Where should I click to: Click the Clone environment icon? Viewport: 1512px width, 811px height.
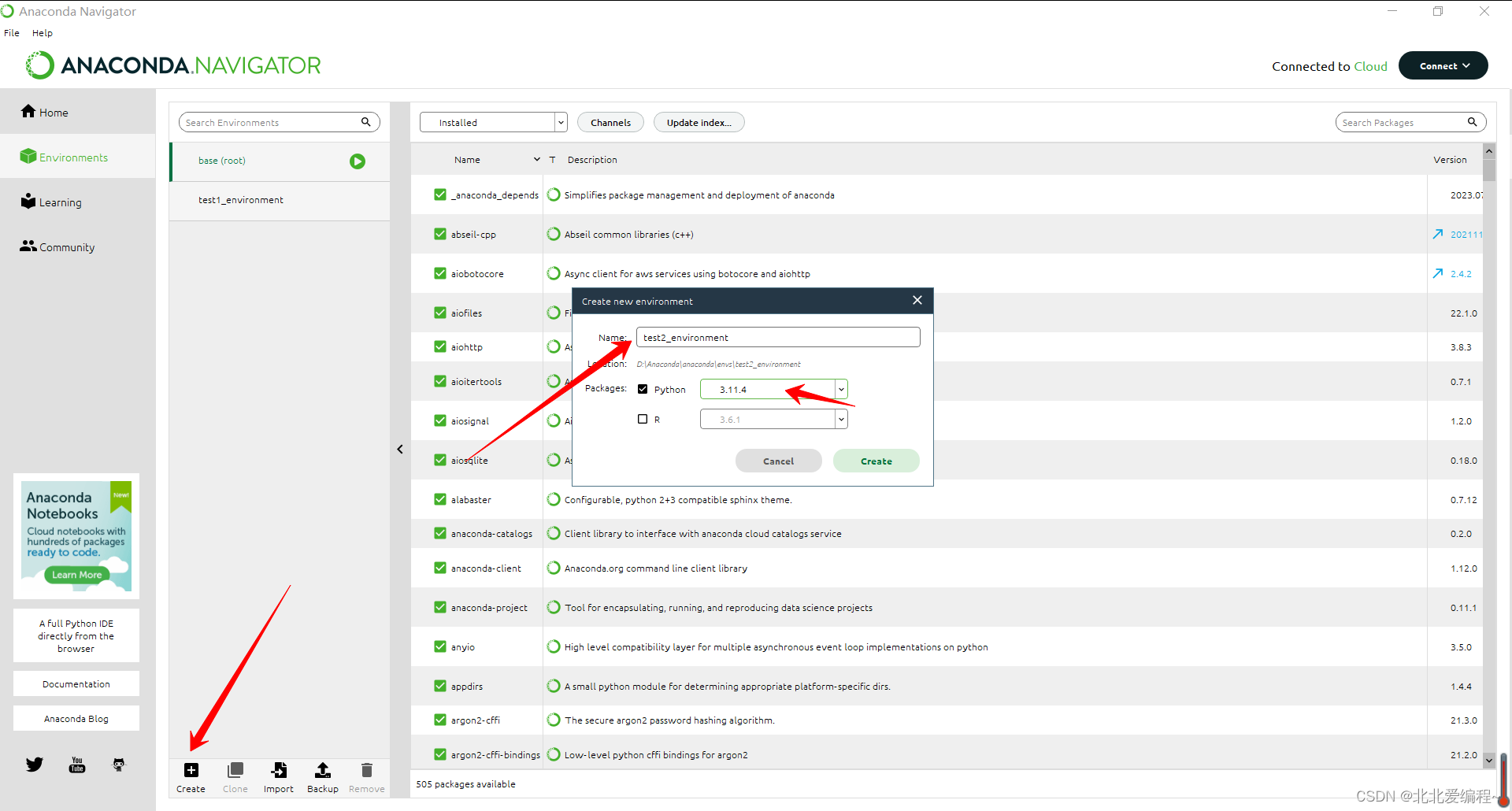[x=235, y=770]
